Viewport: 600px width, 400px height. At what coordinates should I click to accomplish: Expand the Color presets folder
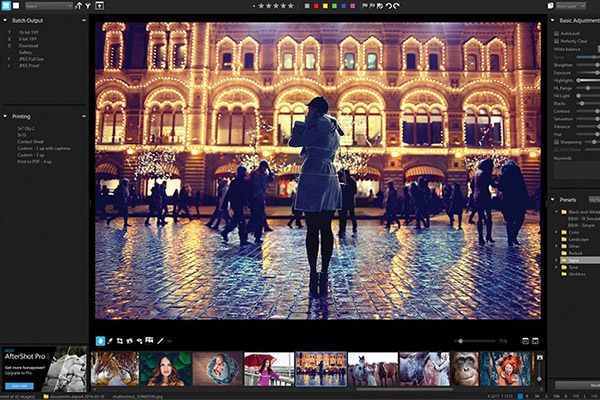pyautogui.click(x=556, y=232)
